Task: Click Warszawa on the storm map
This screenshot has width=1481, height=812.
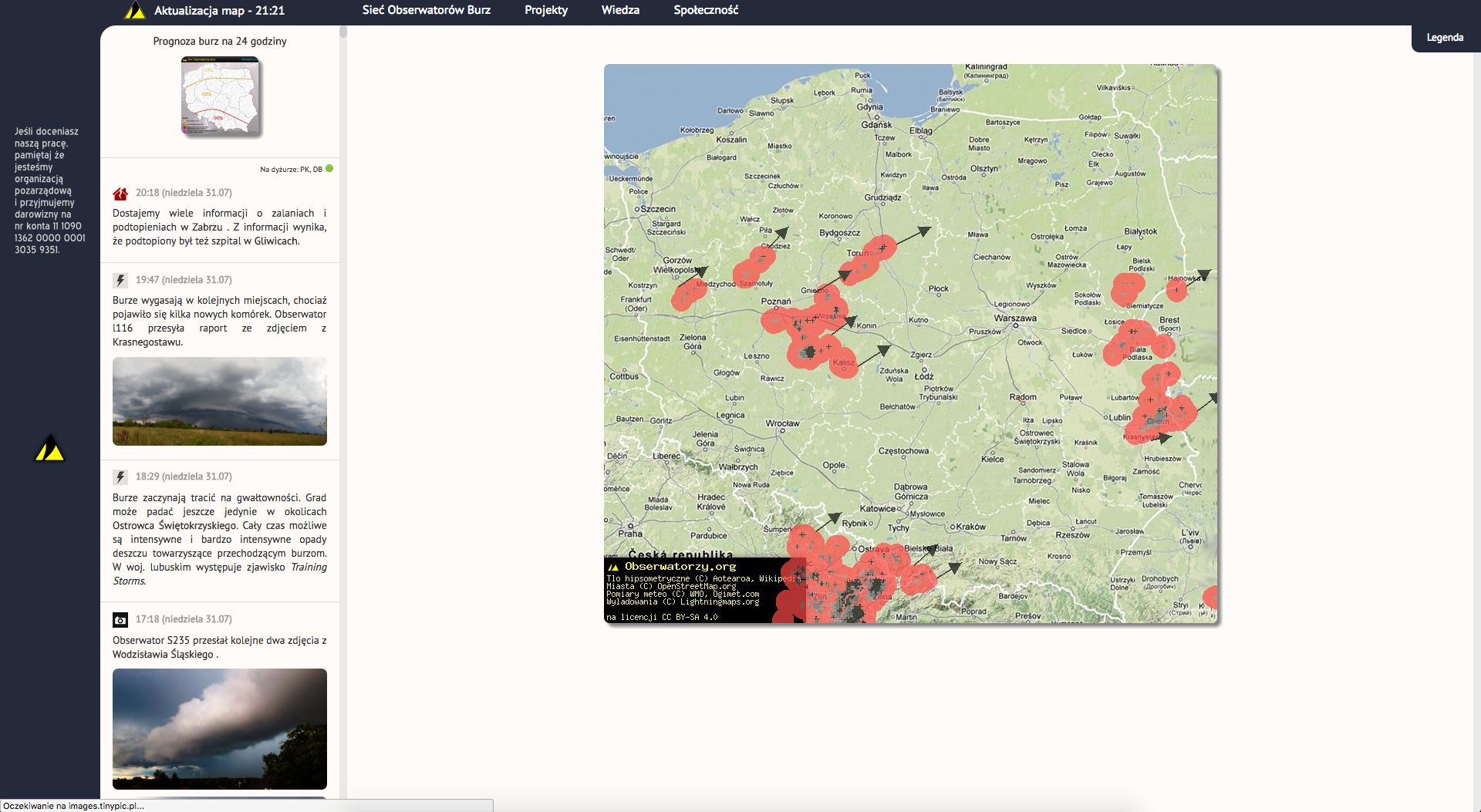Action: tap(1015, 318)
